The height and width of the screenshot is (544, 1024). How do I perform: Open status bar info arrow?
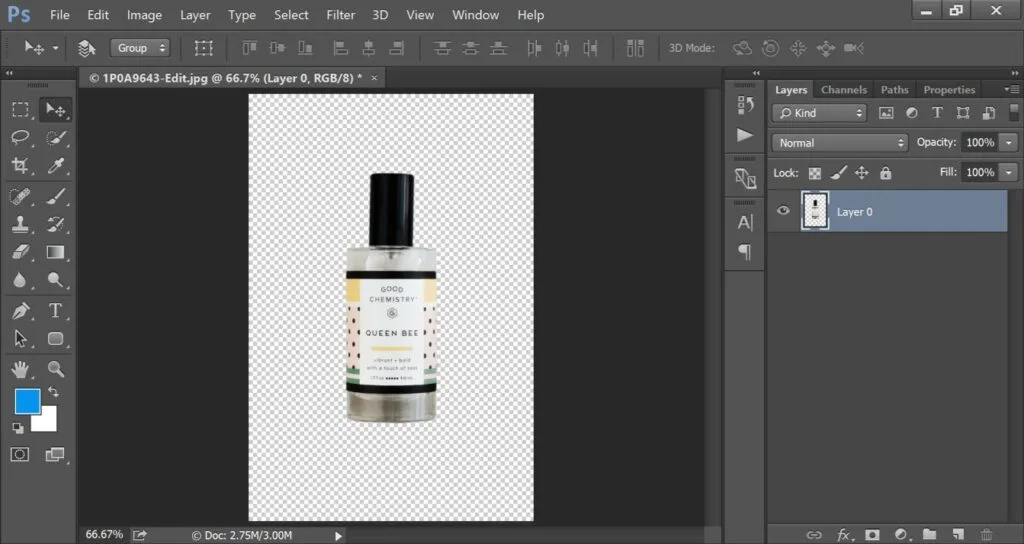pyautogui.click(x=338, y=536)
